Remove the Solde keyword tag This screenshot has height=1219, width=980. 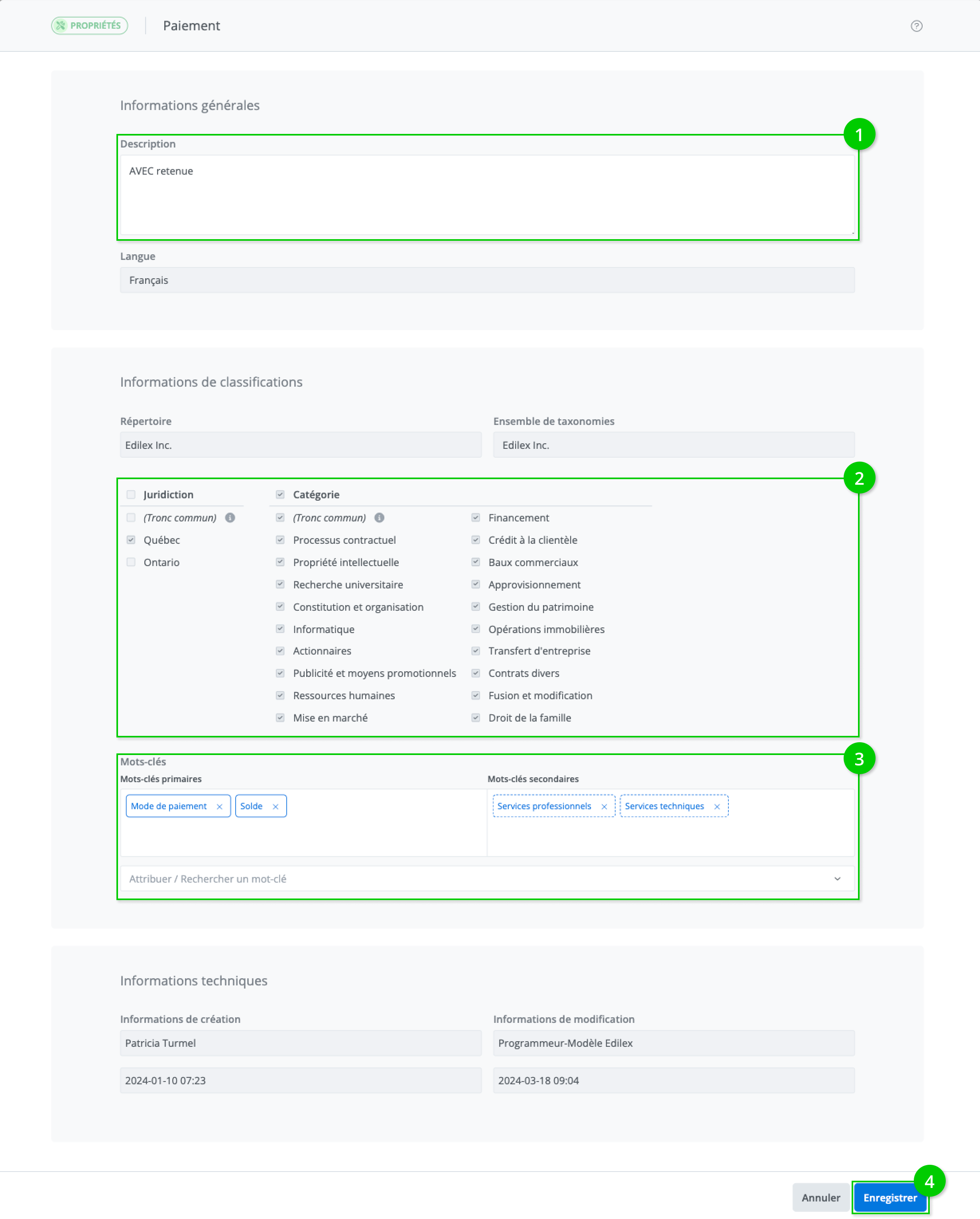coord(276,807)
